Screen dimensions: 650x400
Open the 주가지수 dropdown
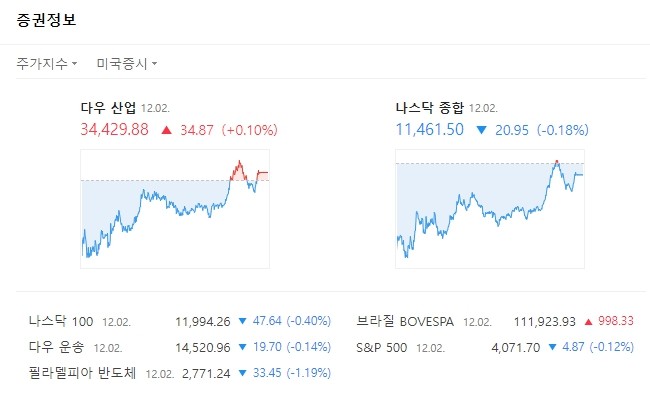46,63
